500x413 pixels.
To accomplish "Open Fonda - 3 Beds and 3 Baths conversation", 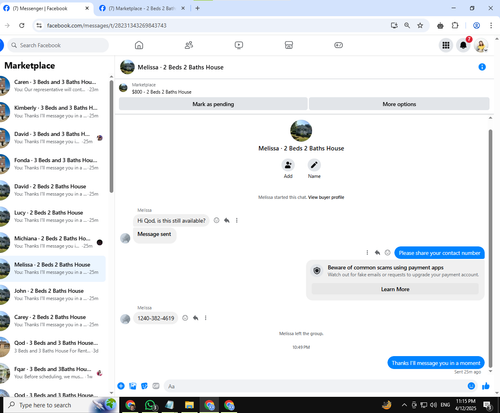I will coord(53,164).
